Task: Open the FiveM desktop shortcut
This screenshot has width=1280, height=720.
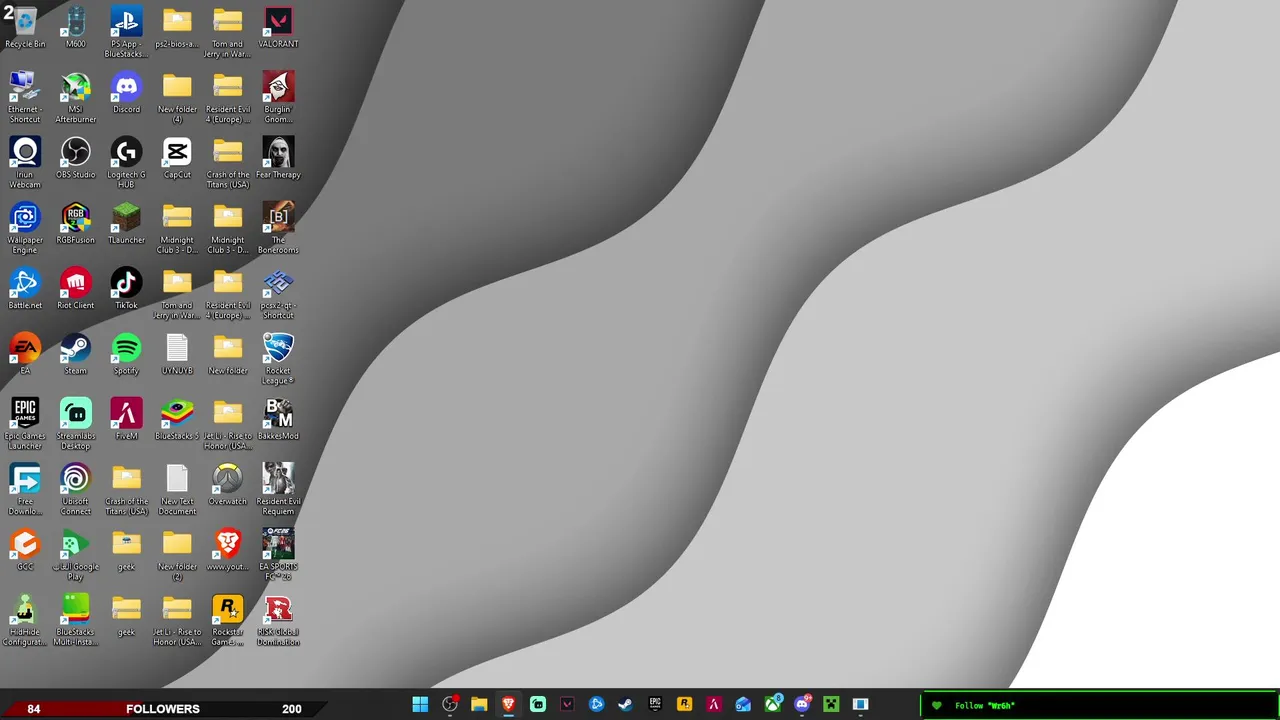Action: tap(126, 413)
